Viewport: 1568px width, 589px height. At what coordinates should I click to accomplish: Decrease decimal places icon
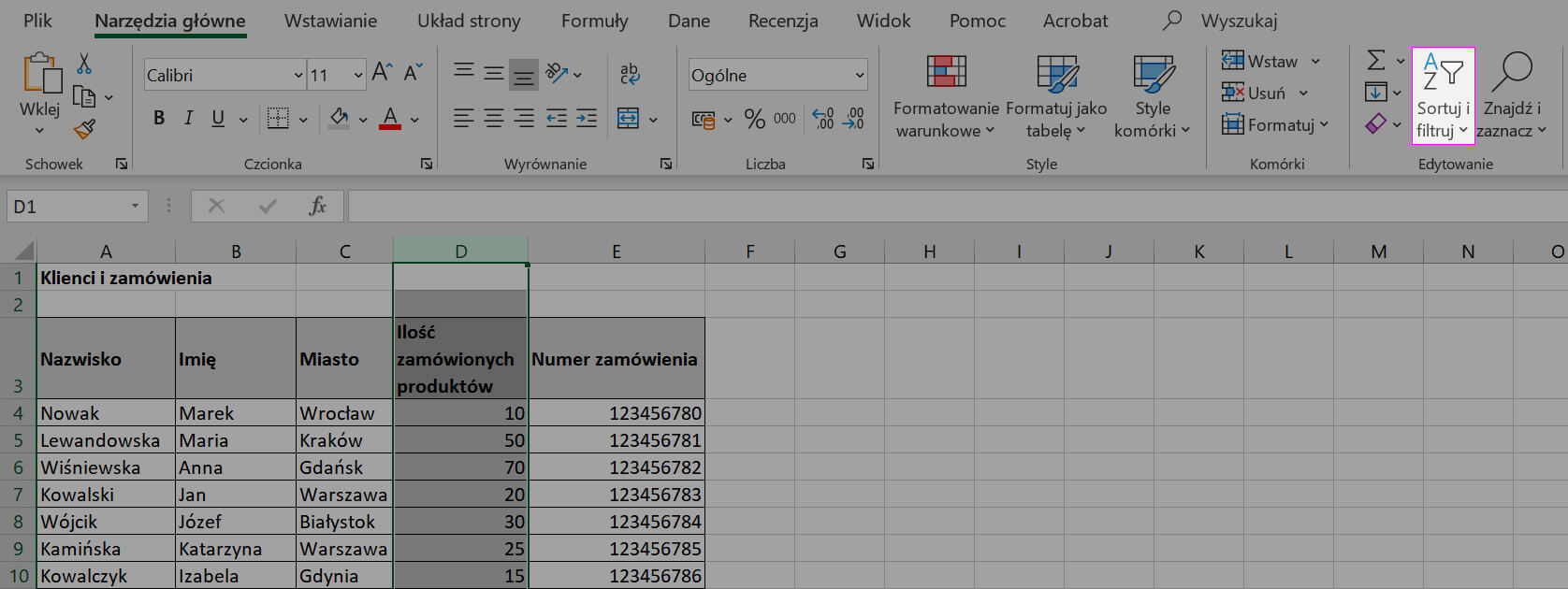(854, 119)
